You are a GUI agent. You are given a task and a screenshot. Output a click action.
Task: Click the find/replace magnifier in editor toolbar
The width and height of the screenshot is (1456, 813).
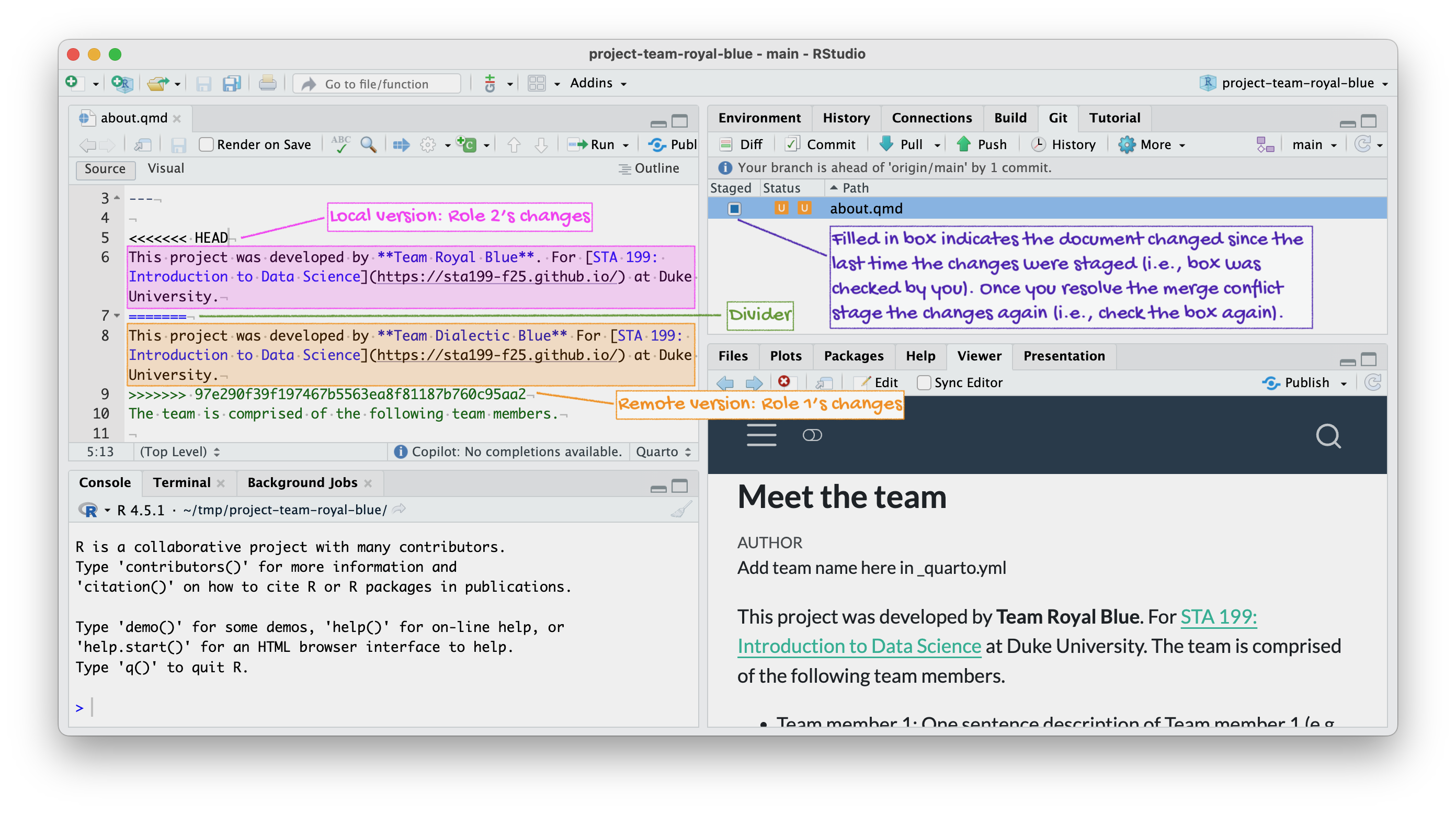369,145
